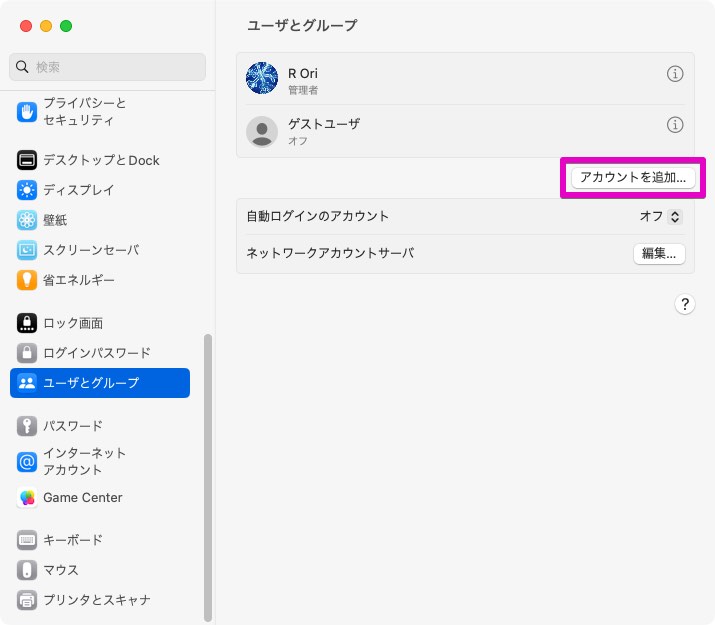The width and height of the screenshot is (715, 625).
Task: Open the スクリーンセーバ icon
Action: pyautogui.click(x=27, y=250)
